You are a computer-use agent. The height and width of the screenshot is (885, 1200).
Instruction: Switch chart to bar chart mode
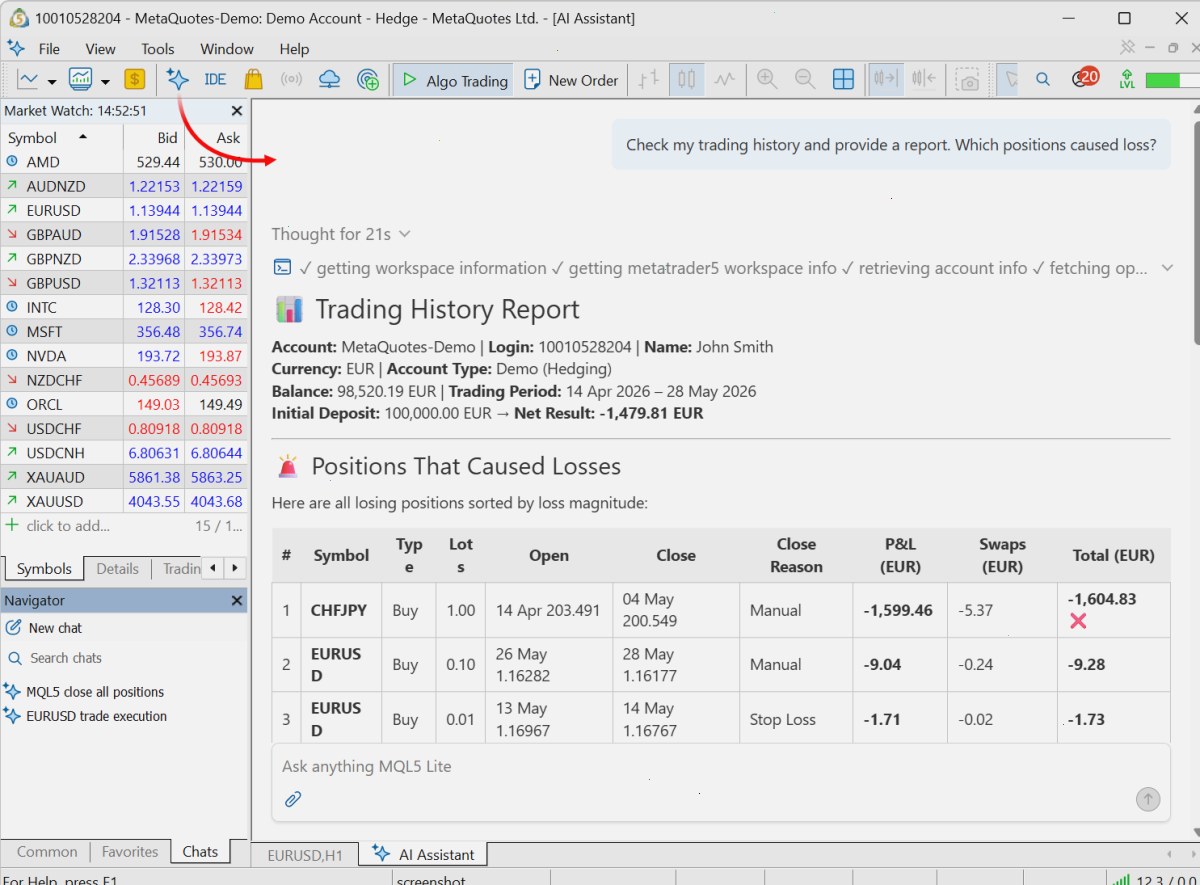coord(650,80)
